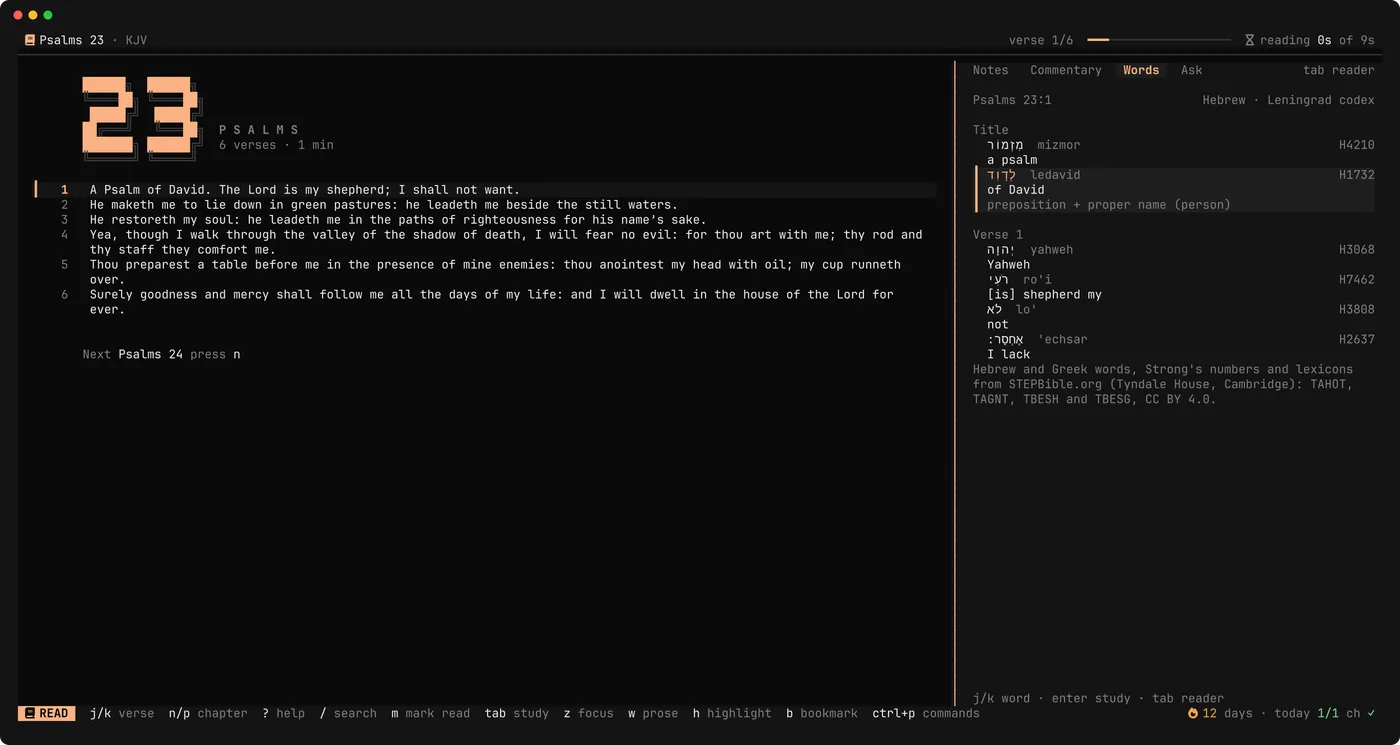Click the hourglass reading timer icon
Screen dimensions: 1400x745
pos(1249,40)
